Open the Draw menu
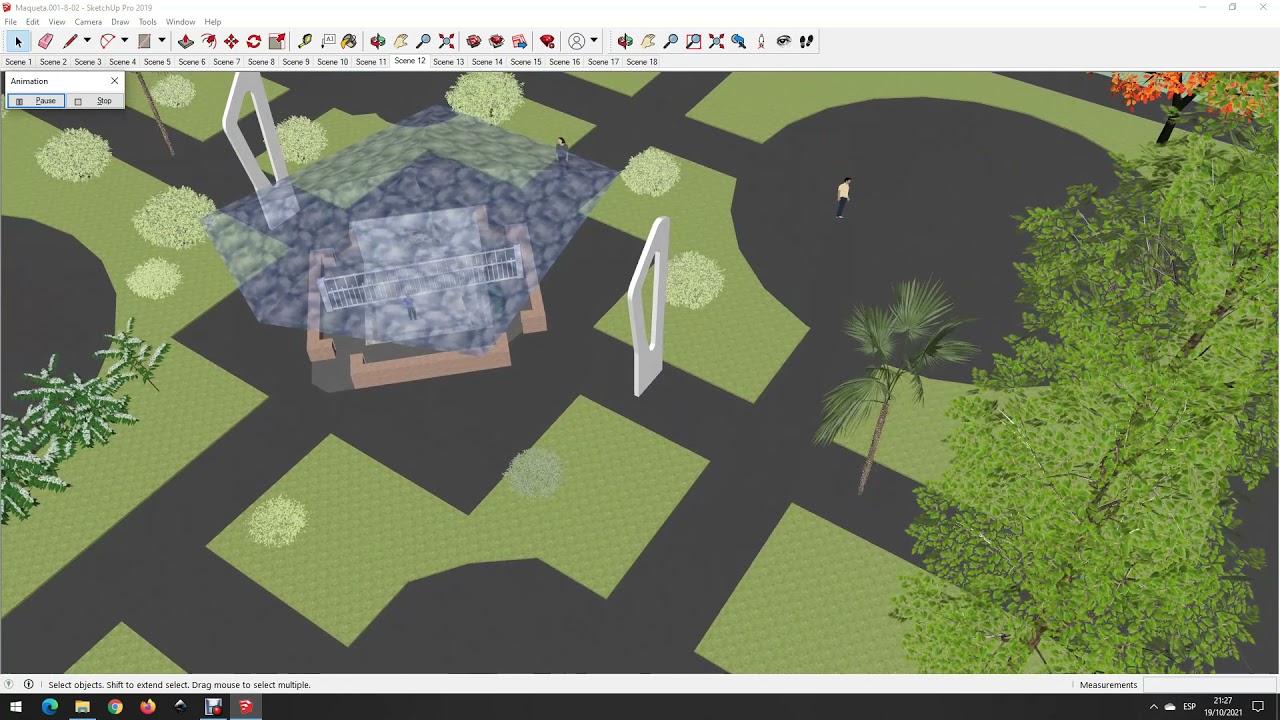This screenshot has height=720, width=1280. click(120, 21)
